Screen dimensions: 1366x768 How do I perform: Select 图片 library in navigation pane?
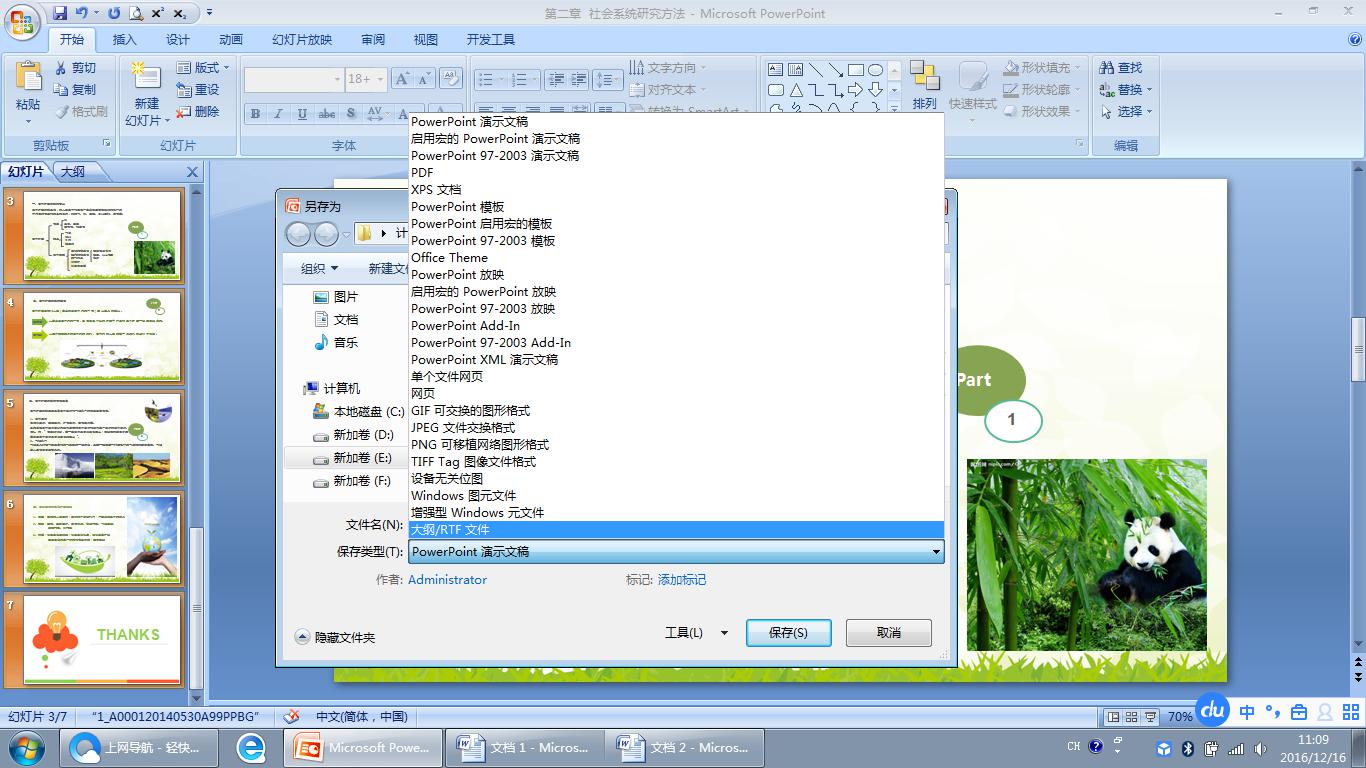[x=335, y=297]
